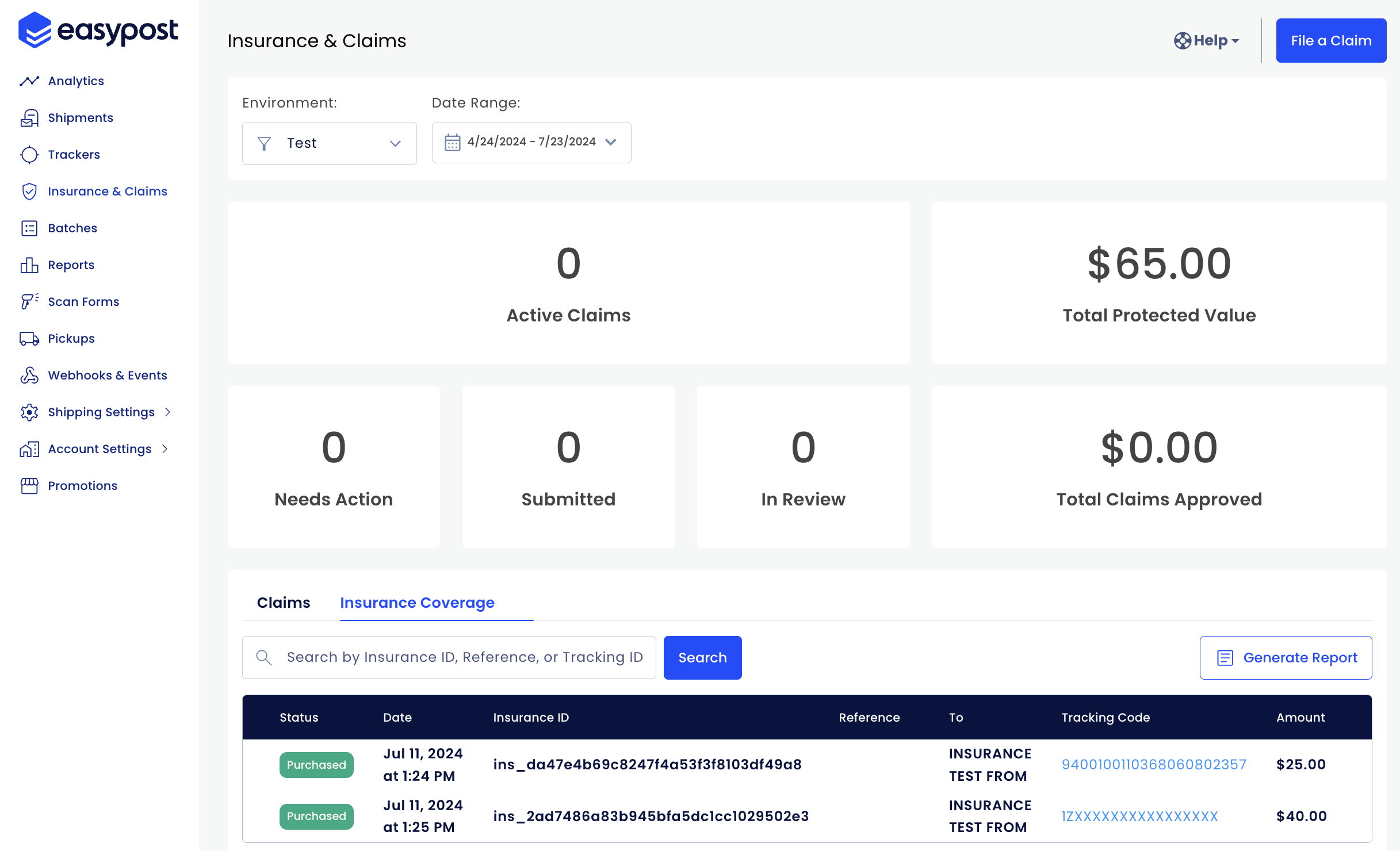Open the Environment filter dropdown
Screen dimensions: 1400x851
pyautogui.click(x=329, y=142)
